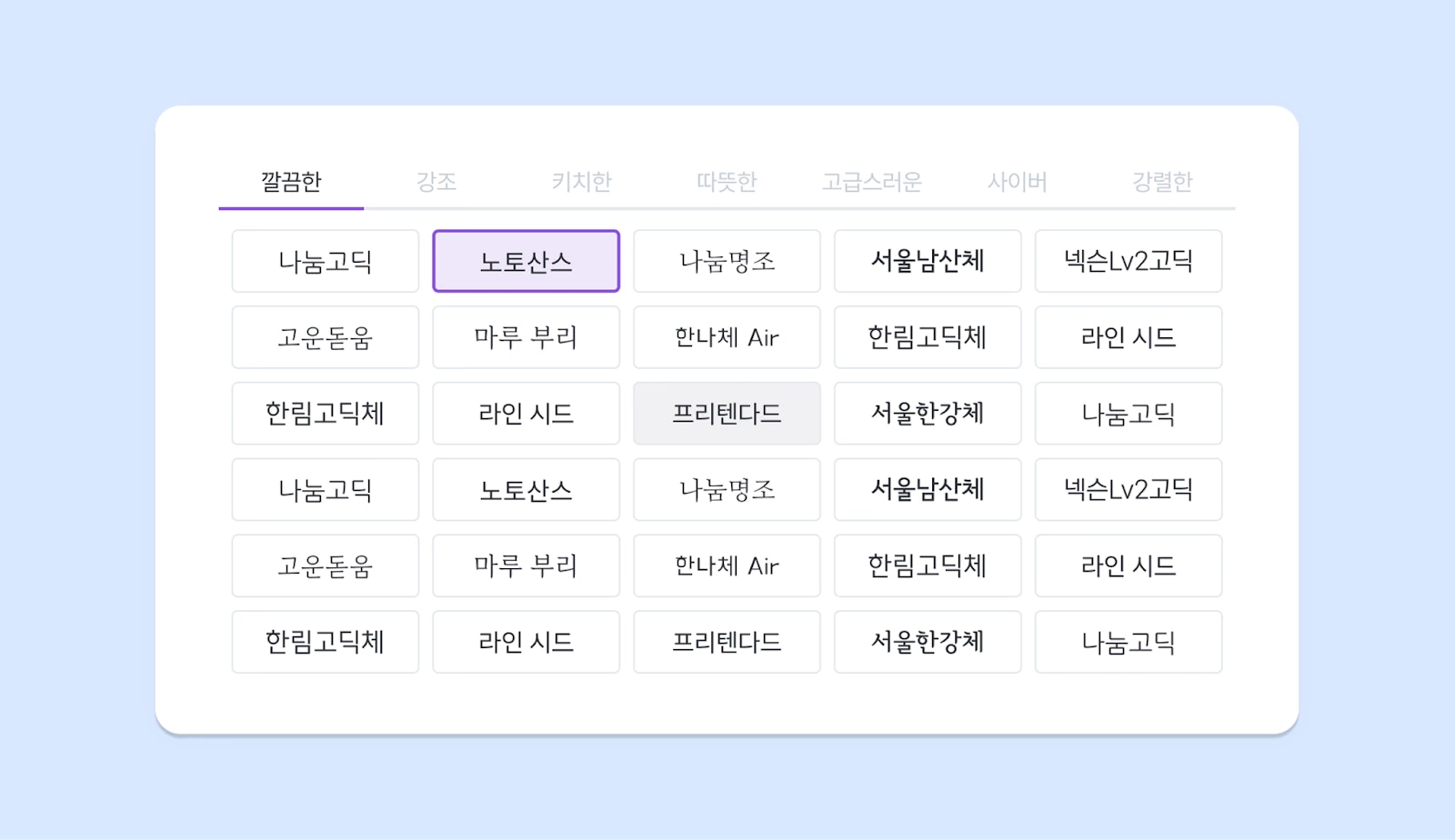Choose 나눔고딕 left of the purple 노토산스

coord(326,261)
